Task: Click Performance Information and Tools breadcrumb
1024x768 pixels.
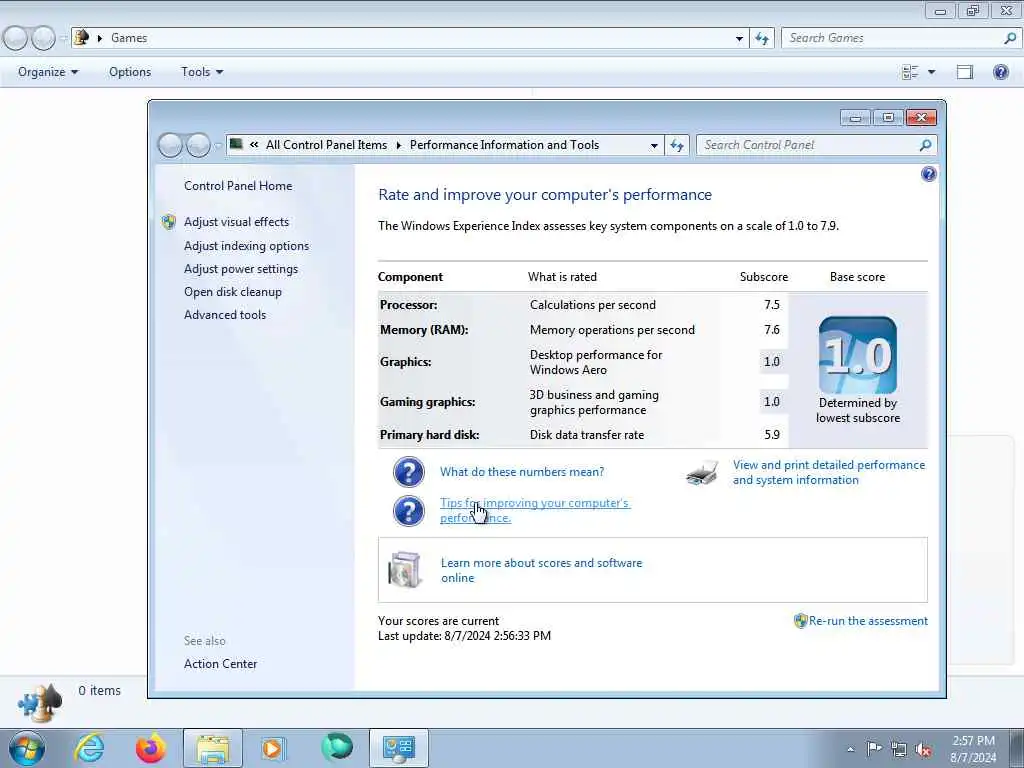Action: coord(504,145)
